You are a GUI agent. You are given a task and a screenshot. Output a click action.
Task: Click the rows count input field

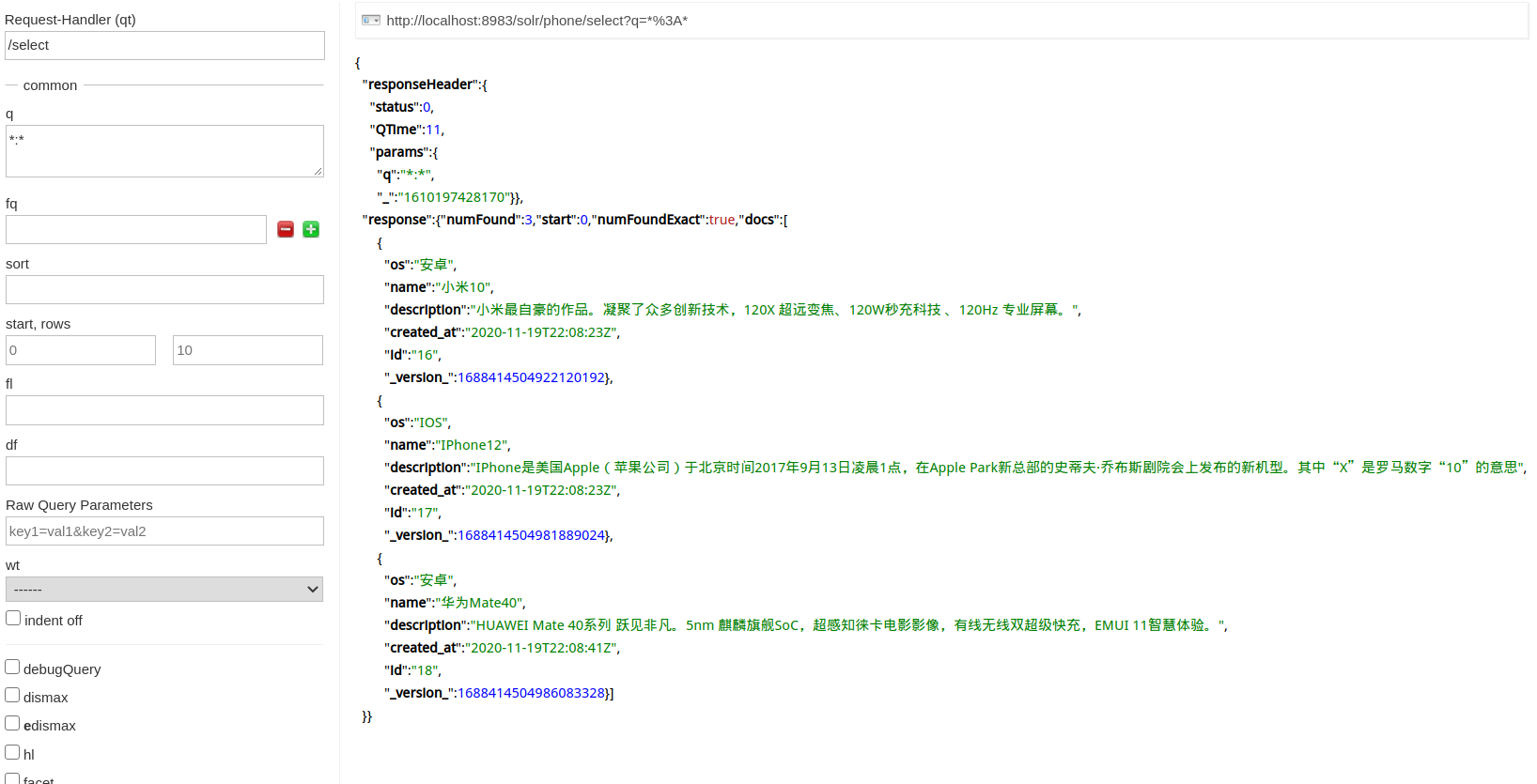[247, 350]
